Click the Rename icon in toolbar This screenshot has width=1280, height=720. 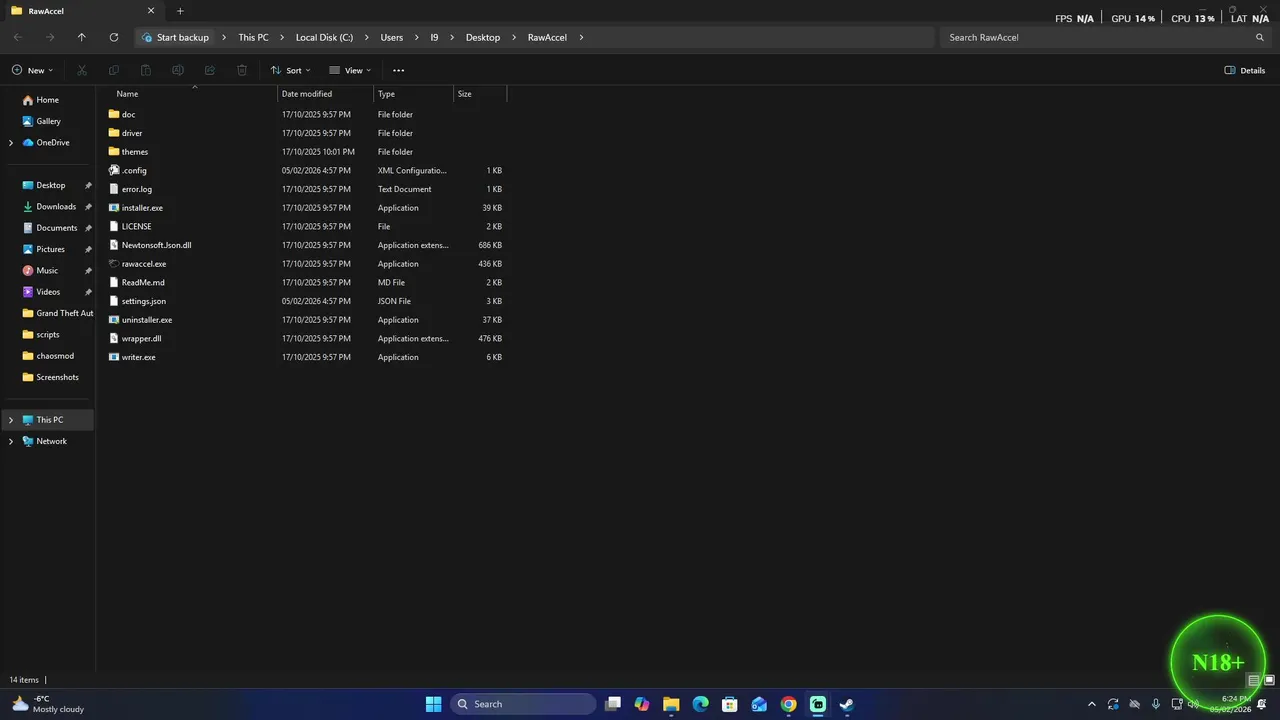pyautogui.click(x=178, y=70)
